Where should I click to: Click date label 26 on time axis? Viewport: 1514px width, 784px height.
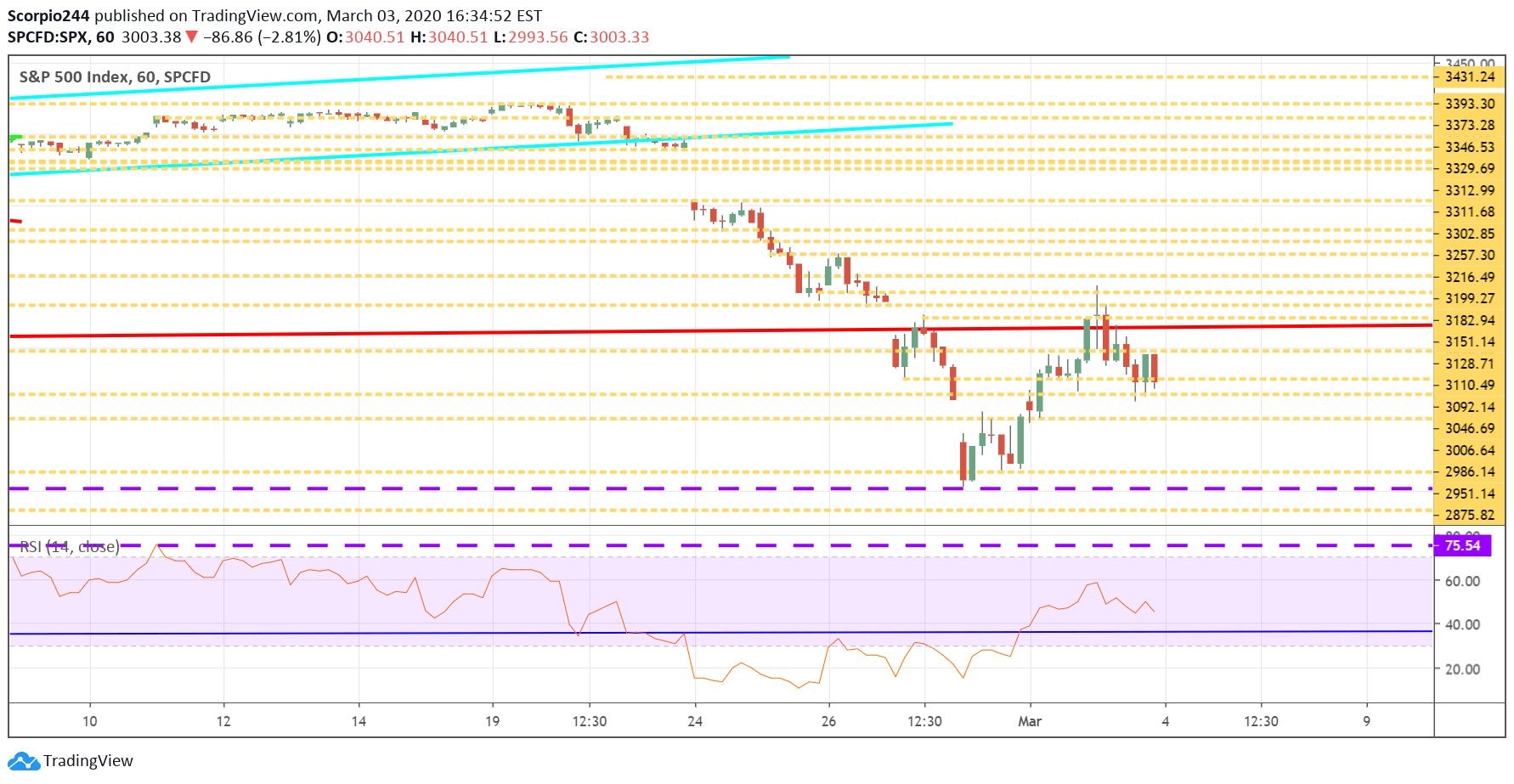[828, 721]
